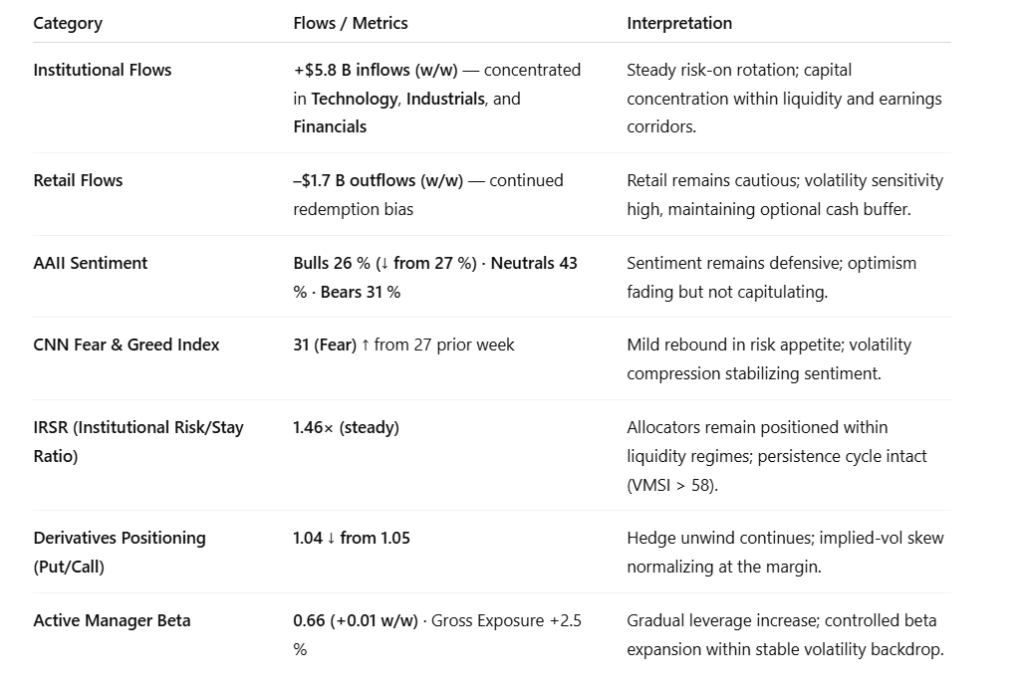This screenshot has width=1024, height=691.
Task: Click the AAII Sentiment row label
Action: point(90,263)
